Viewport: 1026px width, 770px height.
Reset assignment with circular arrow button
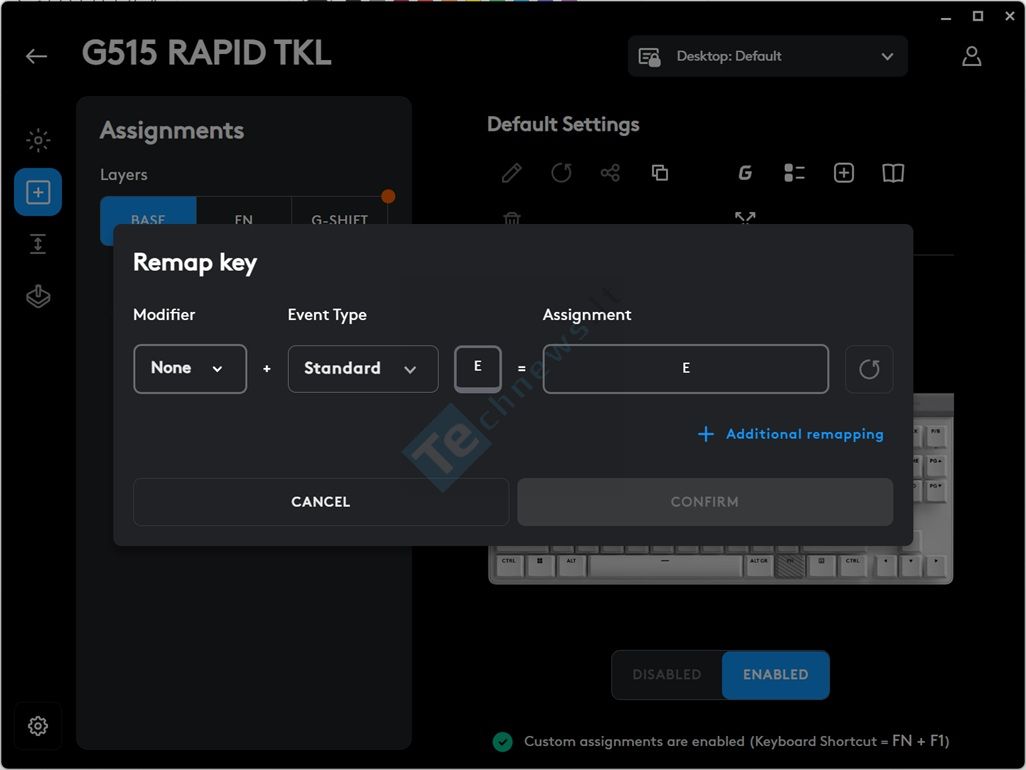tap(868, 369)
